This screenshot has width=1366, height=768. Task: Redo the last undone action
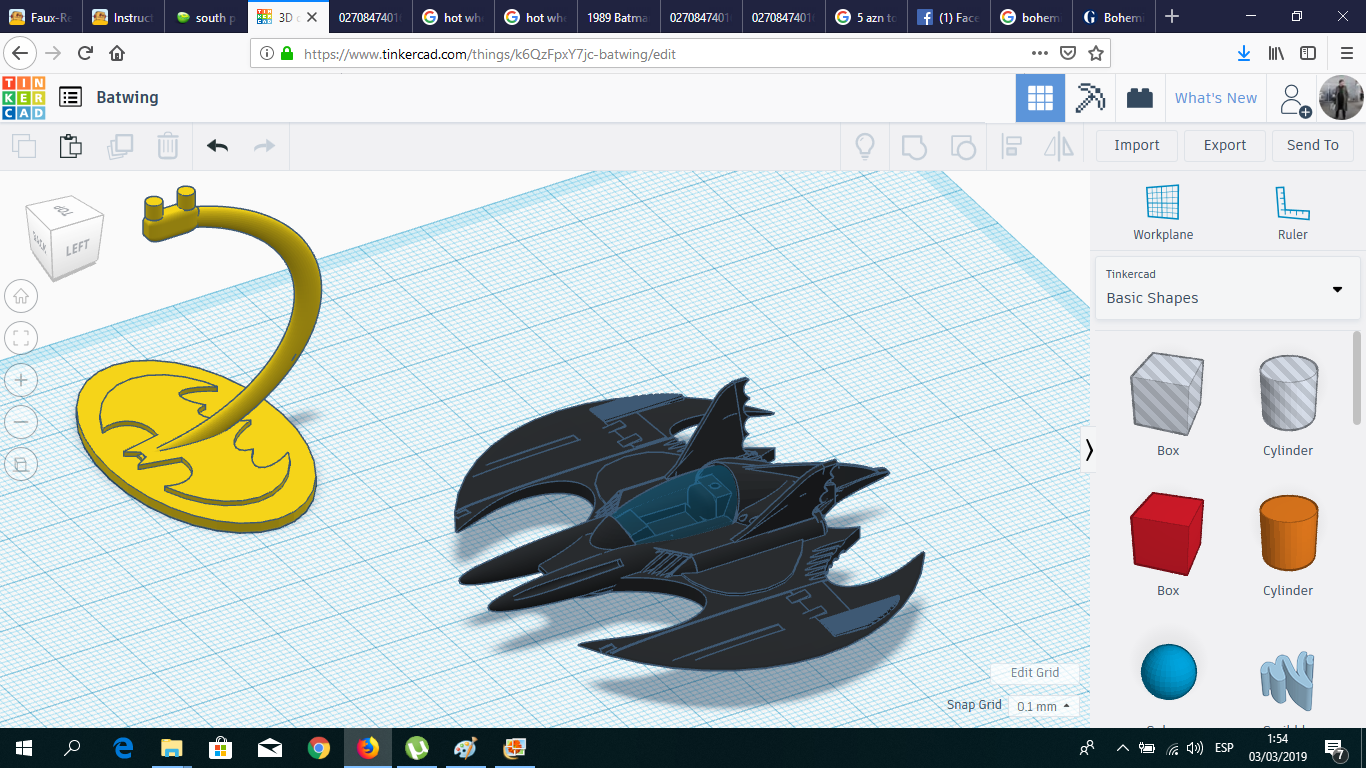(264, 146)
